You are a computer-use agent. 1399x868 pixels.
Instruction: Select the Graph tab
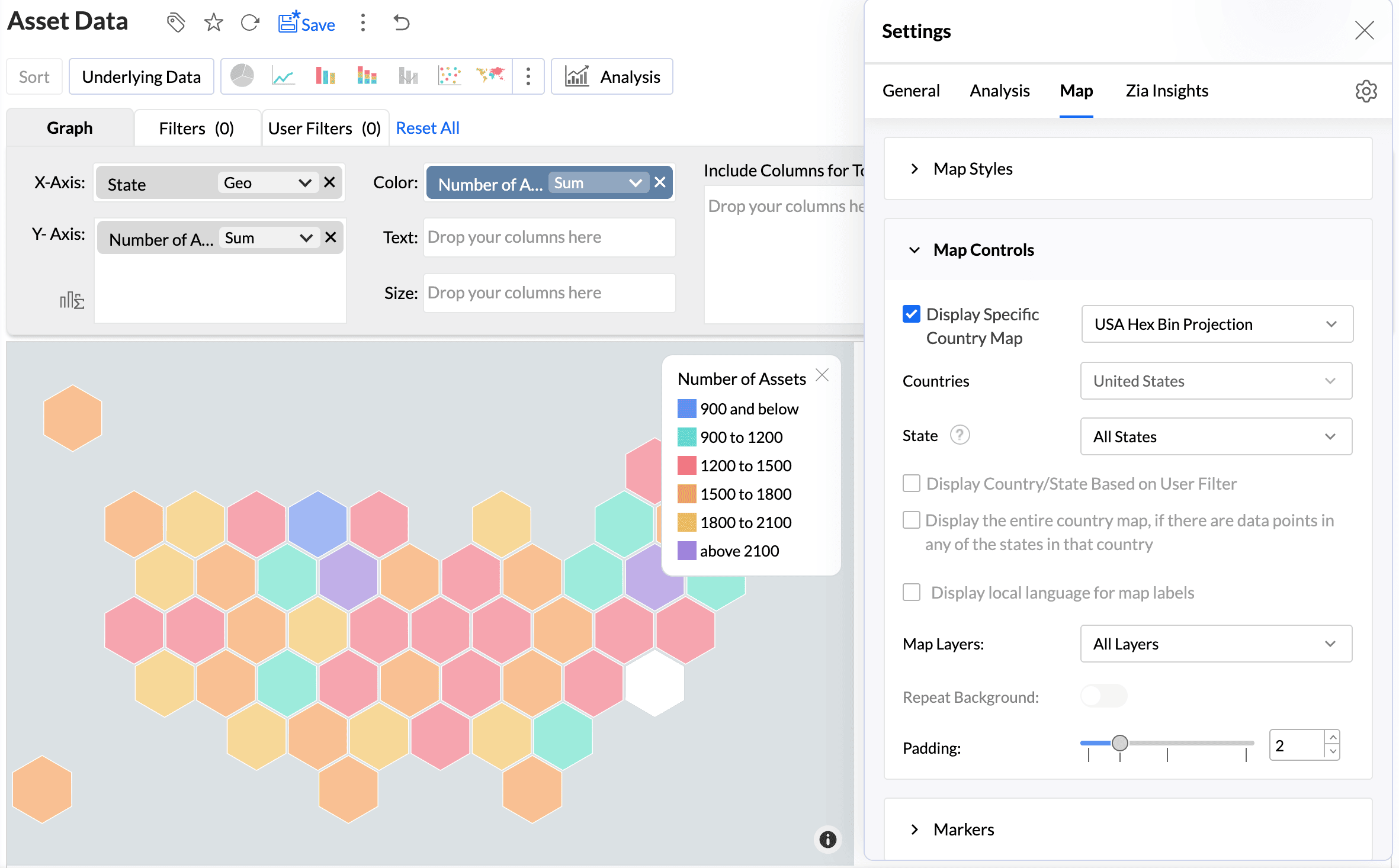coord(70,128)
